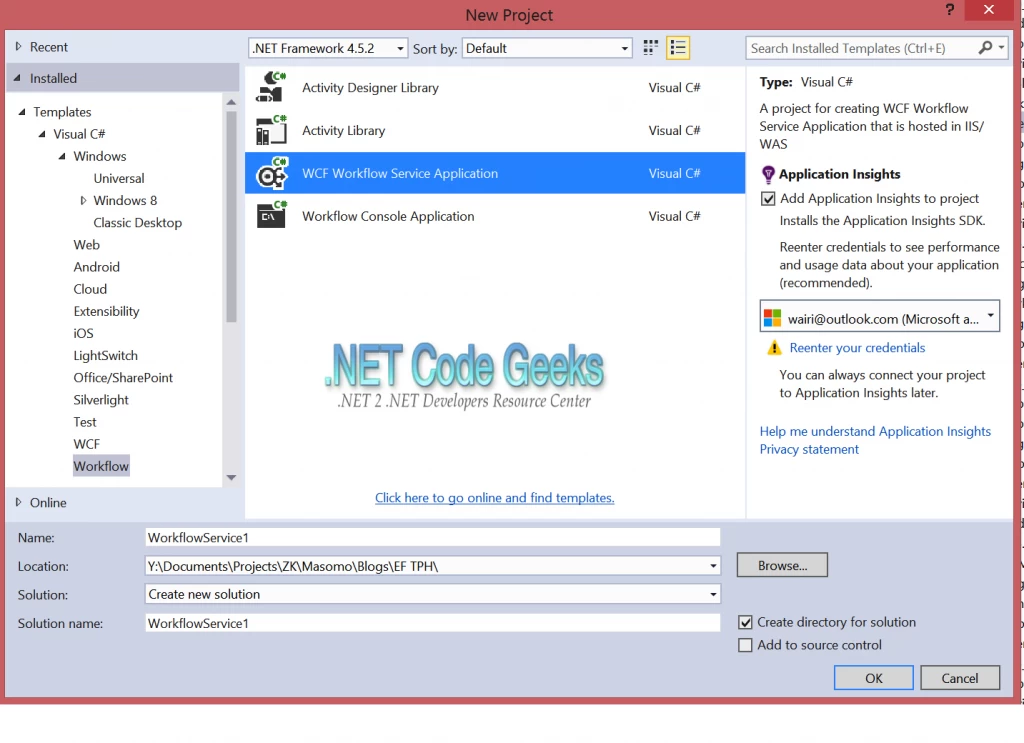1024x743 pixels.
Task: Select the Workflow Console Application template icon
Action: [271, 216]
